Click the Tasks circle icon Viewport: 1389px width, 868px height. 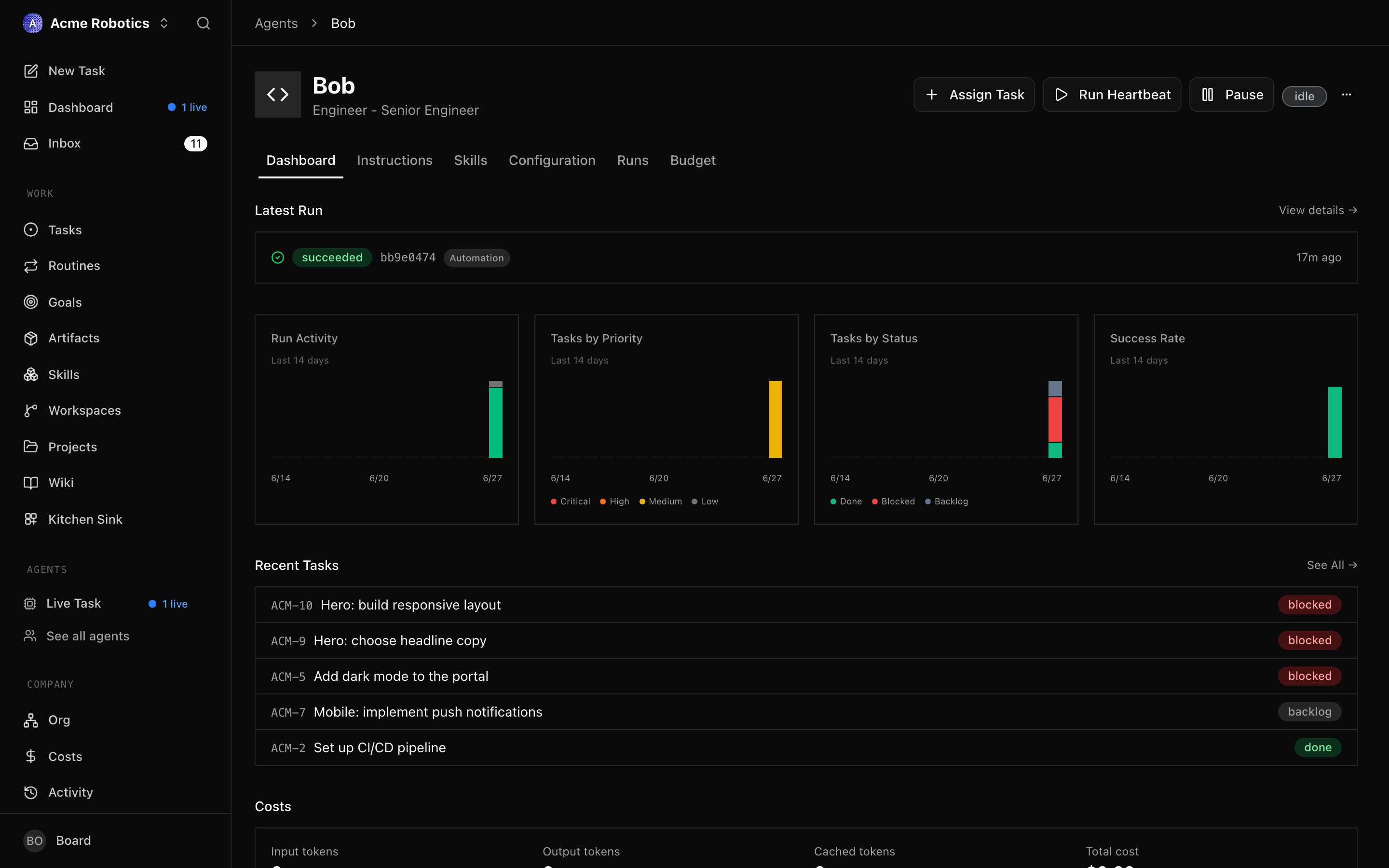click(x=31, y=230)
